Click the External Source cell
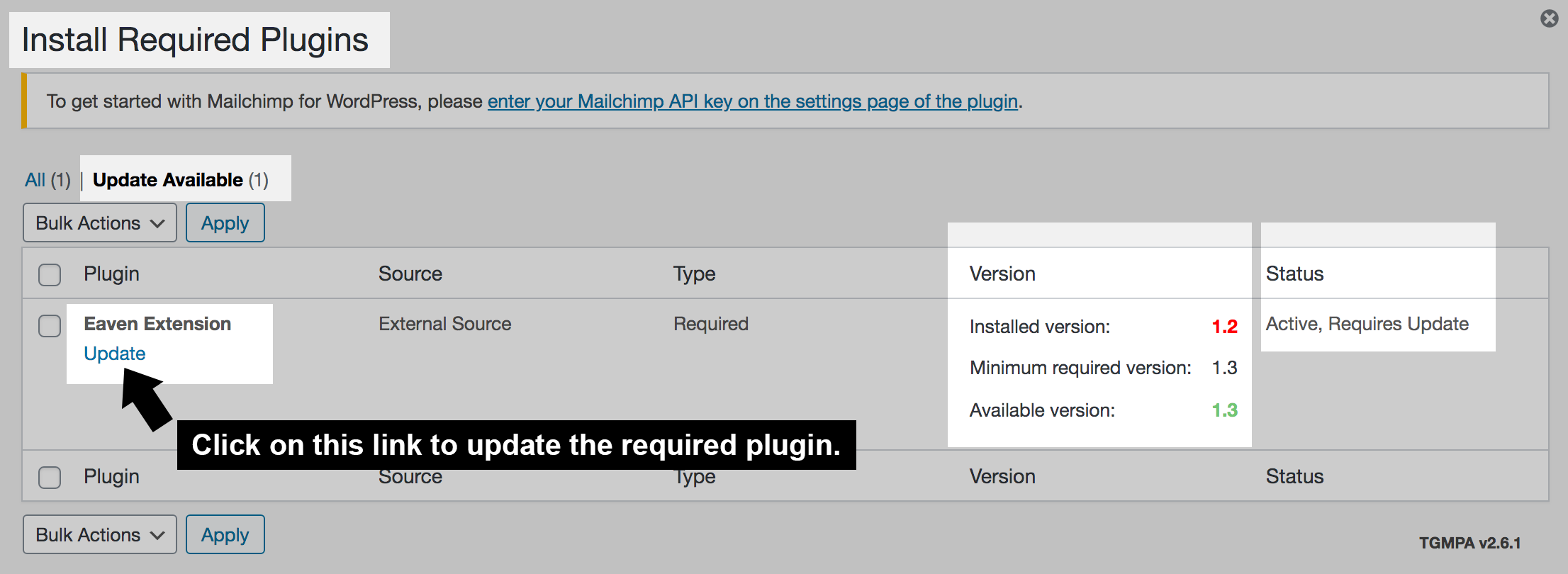This screenshot has height=574, width=1568. [x=444, y=324]
